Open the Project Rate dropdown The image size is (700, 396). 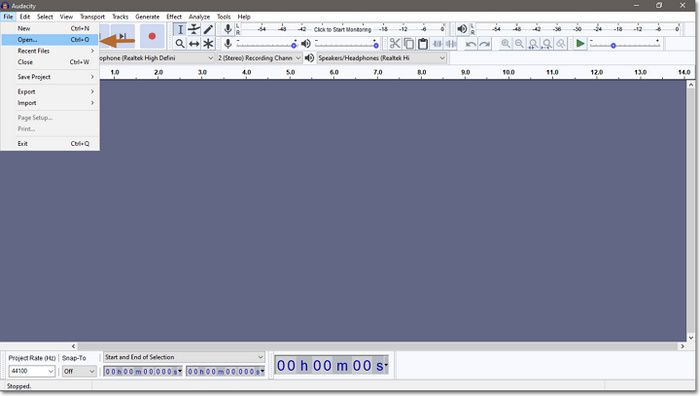pos(32,371)
